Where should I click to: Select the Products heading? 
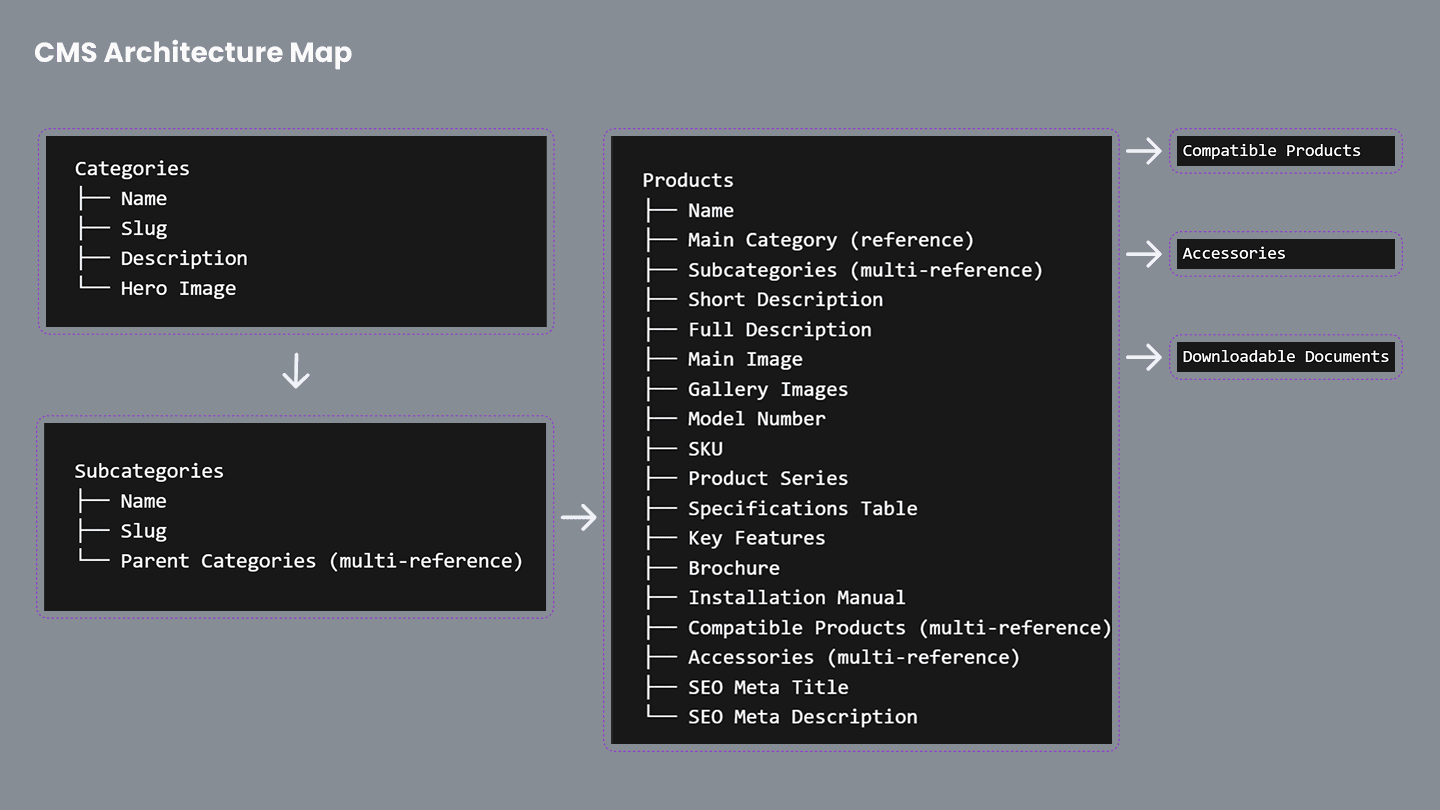[688, 180]
